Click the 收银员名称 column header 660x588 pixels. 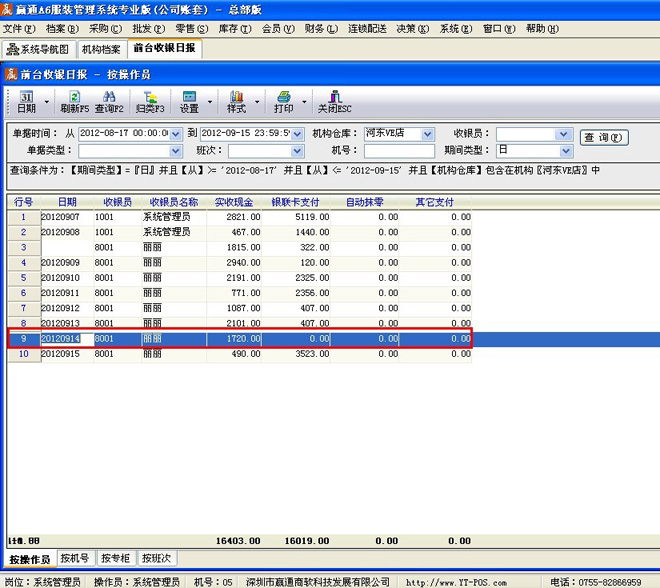click(174, 202)
